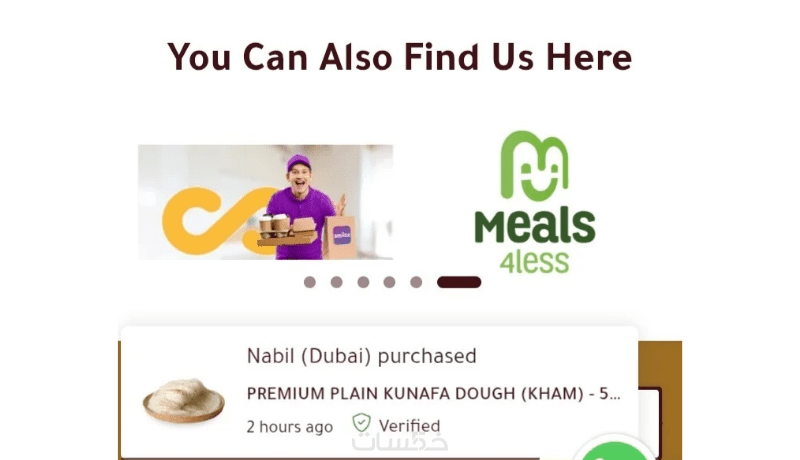Click the green Verified shield icon
The image size is (800, 460).
click(x=361, y=423)
